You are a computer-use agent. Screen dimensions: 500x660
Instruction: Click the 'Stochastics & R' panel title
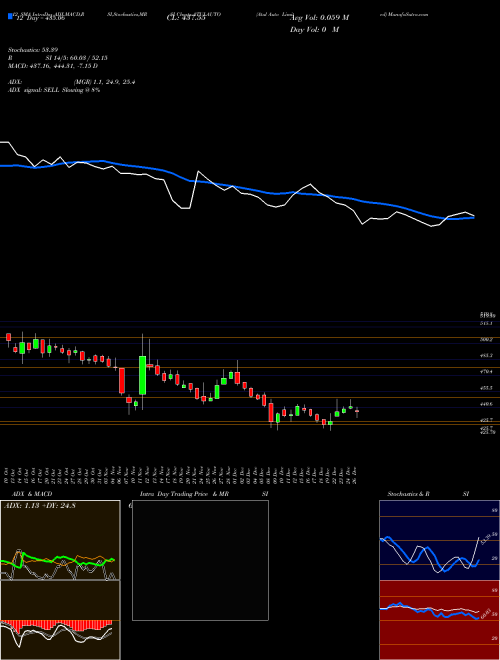click(x=408, y=494)
